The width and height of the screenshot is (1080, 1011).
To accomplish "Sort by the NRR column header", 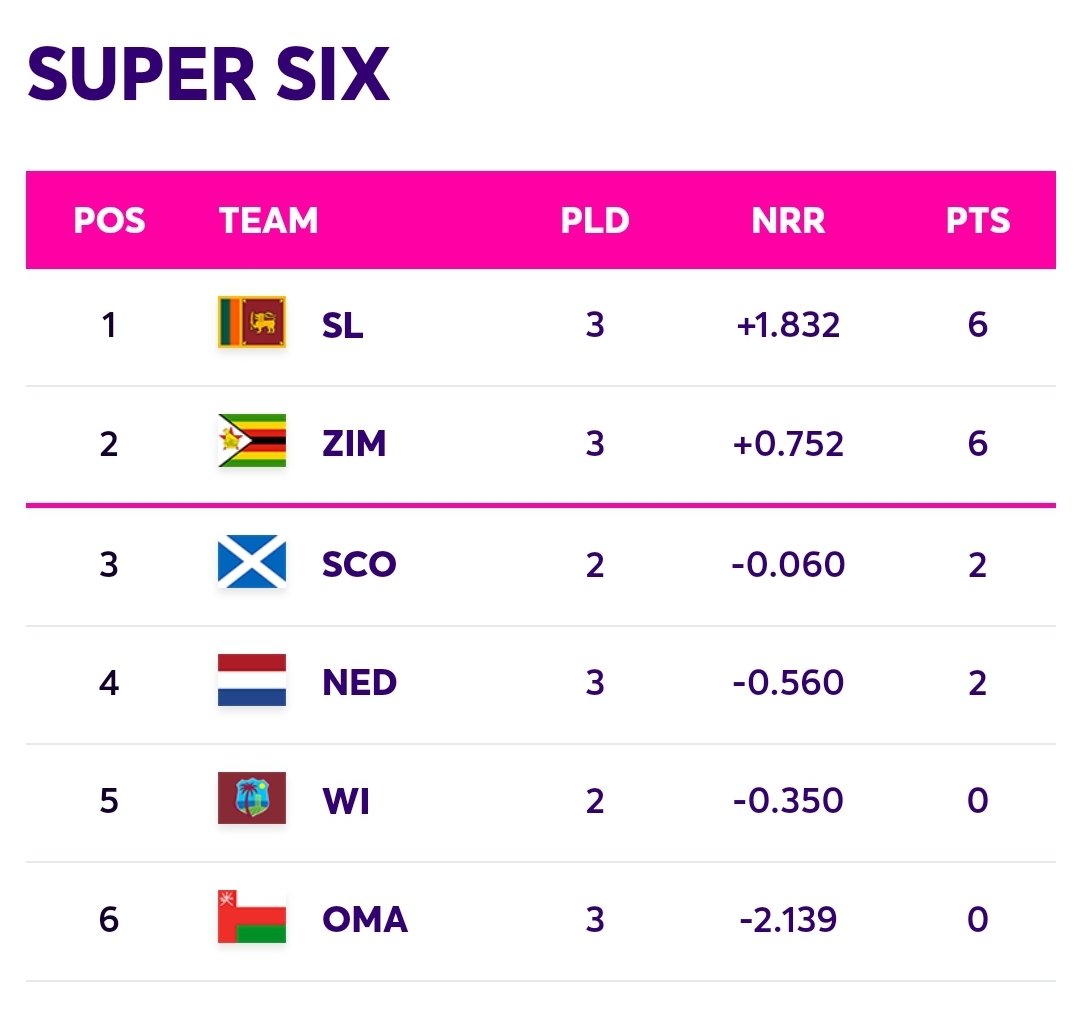I will pos(788,220).
